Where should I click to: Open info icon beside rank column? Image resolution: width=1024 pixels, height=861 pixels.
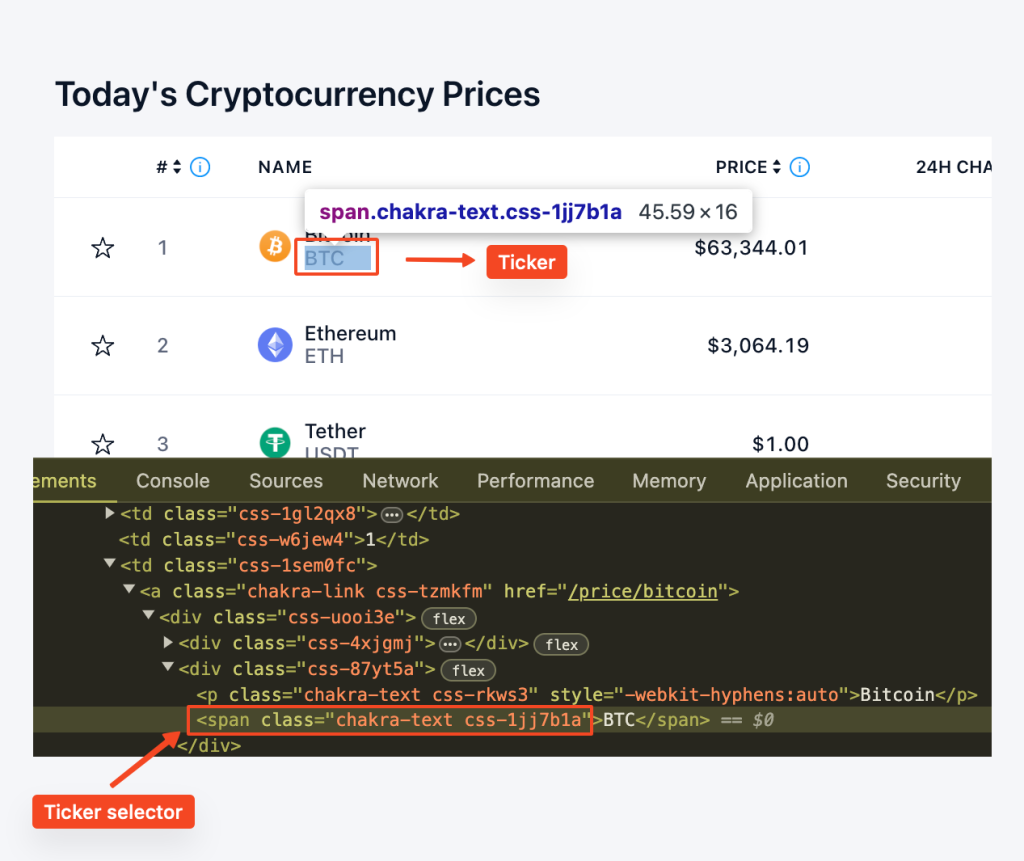click(x=200, y=167)
